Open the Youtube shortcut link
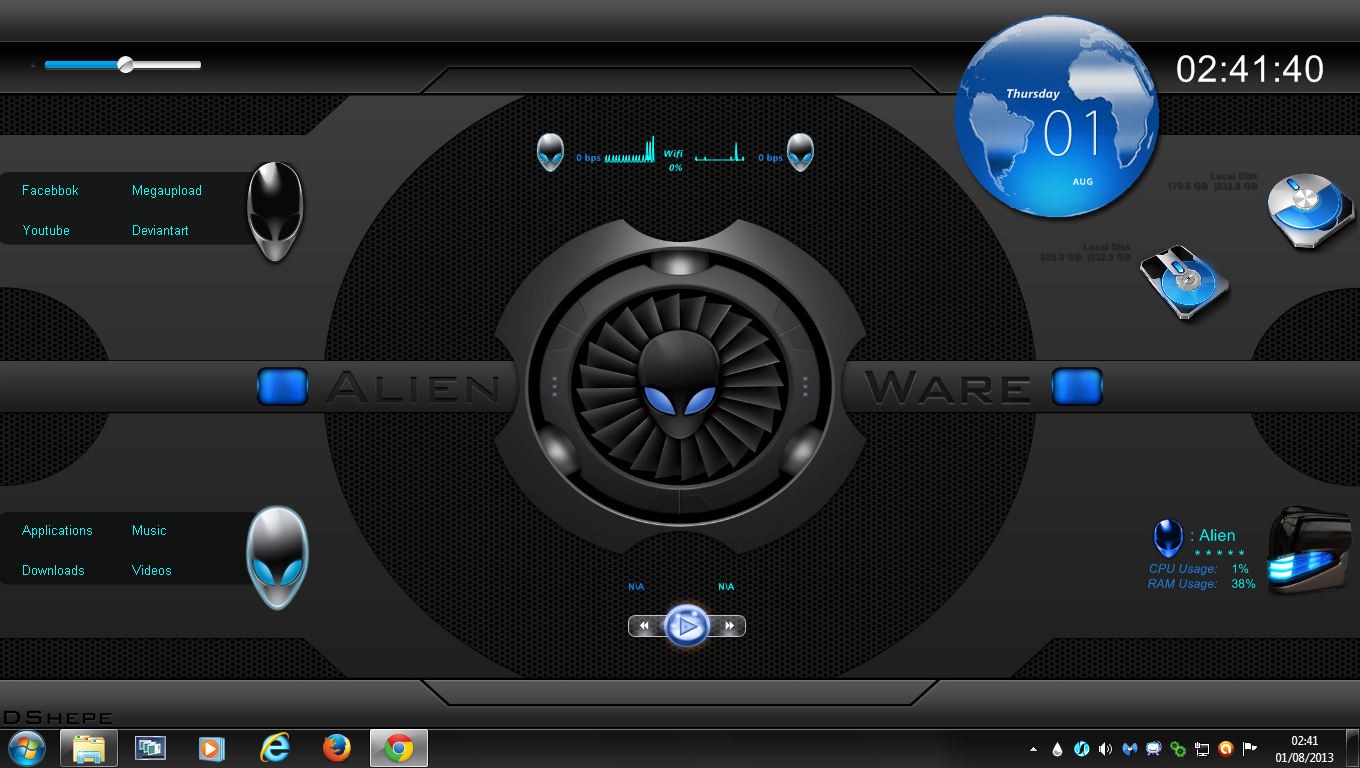1360x768 pixels. [46, 230]
